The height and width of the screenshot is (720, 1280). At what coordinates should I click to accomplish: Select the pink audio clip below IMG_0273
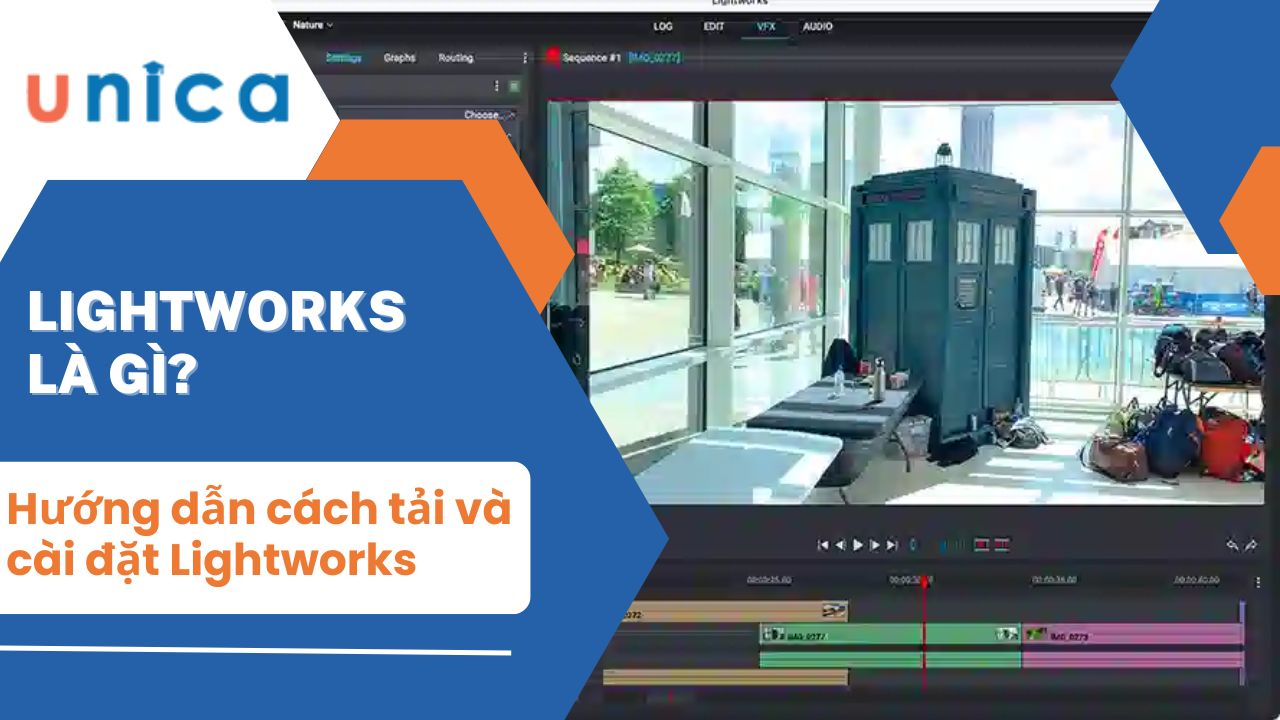point(1131,660)
